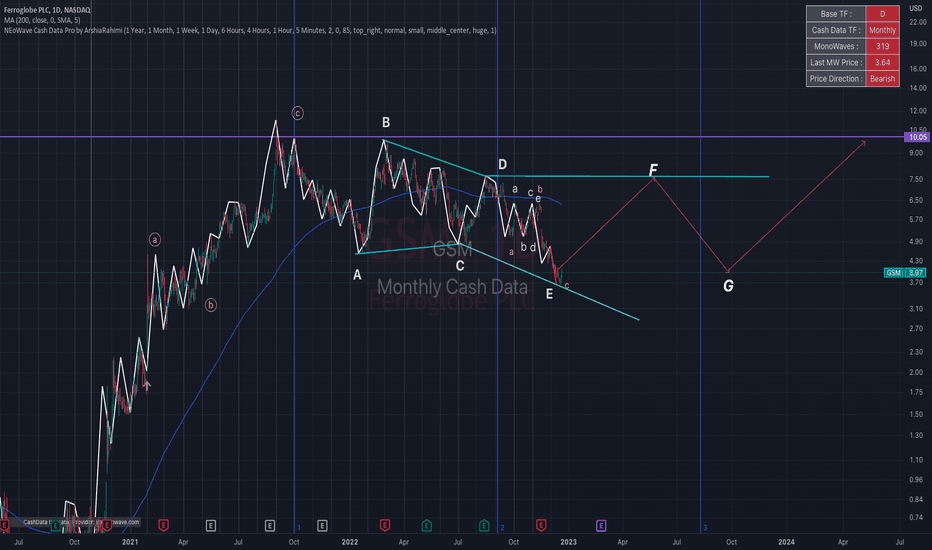
Task: Open the green earnings marker between Jul and Oct 2020
Action: click(55, 526)
